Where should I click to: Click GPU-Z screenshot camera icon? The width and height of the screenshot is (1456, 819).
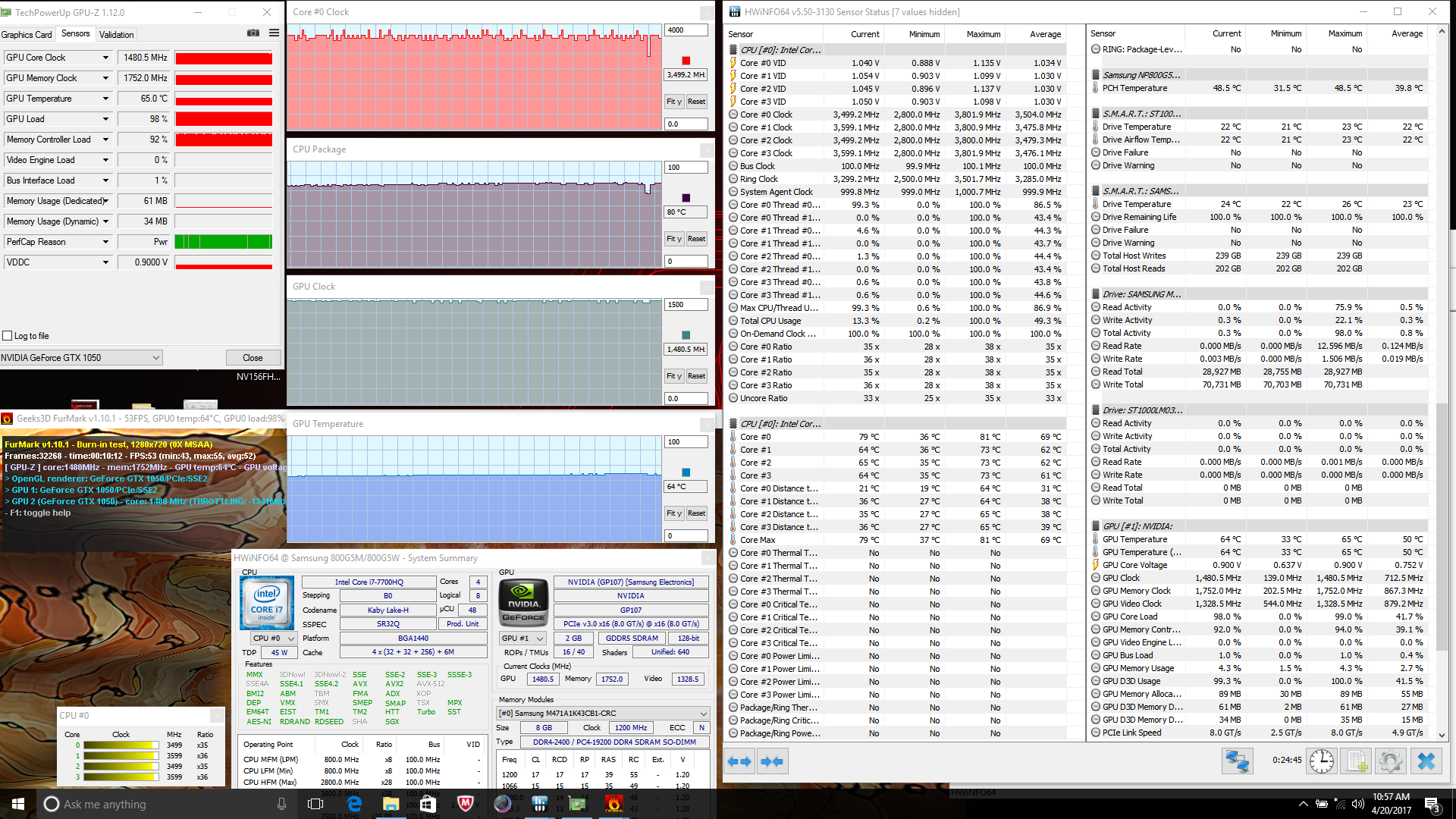pyautogui.click(x=253, y=33)
